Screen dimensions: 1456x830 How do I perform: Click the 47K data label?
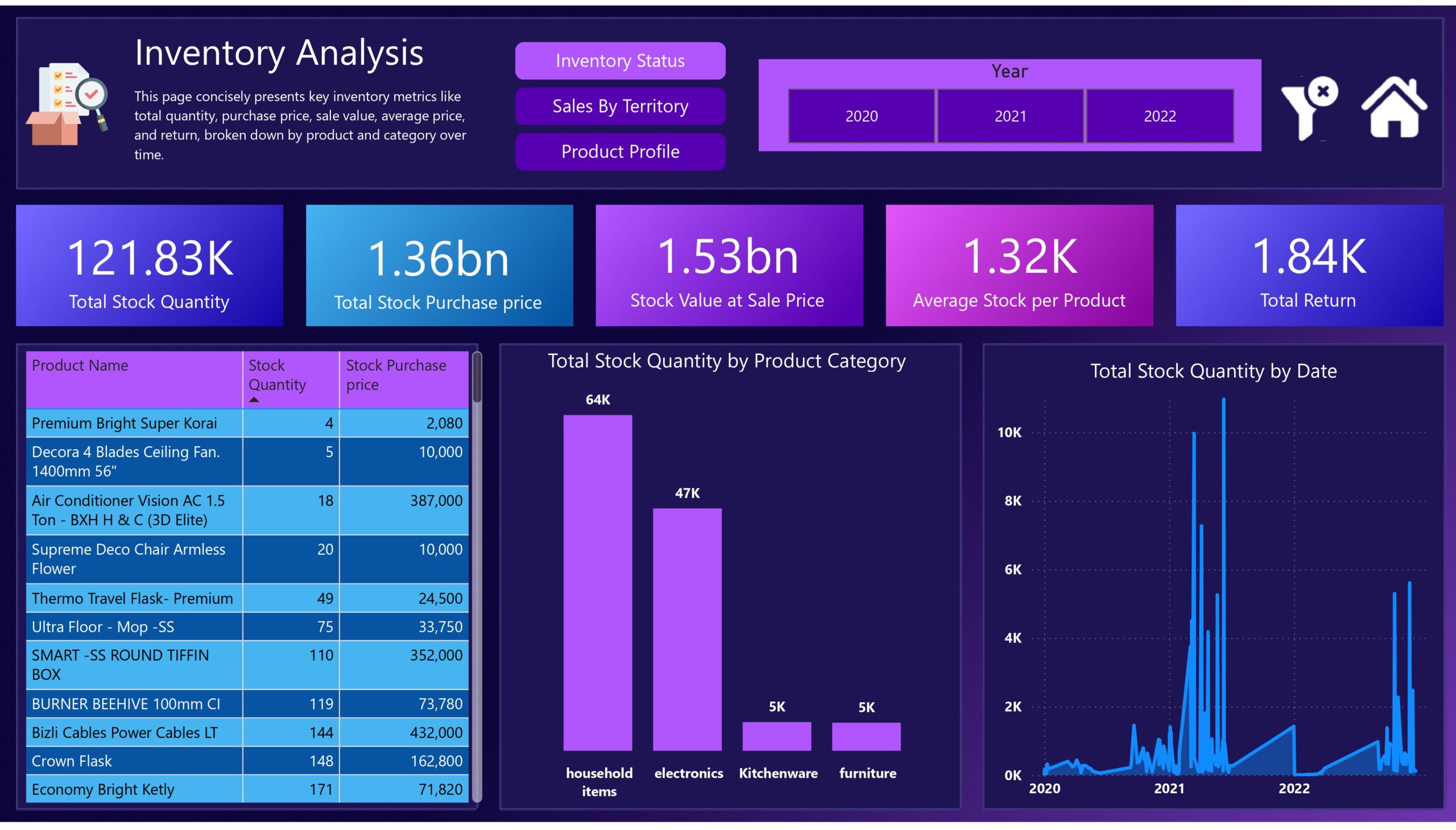[687, 493]
